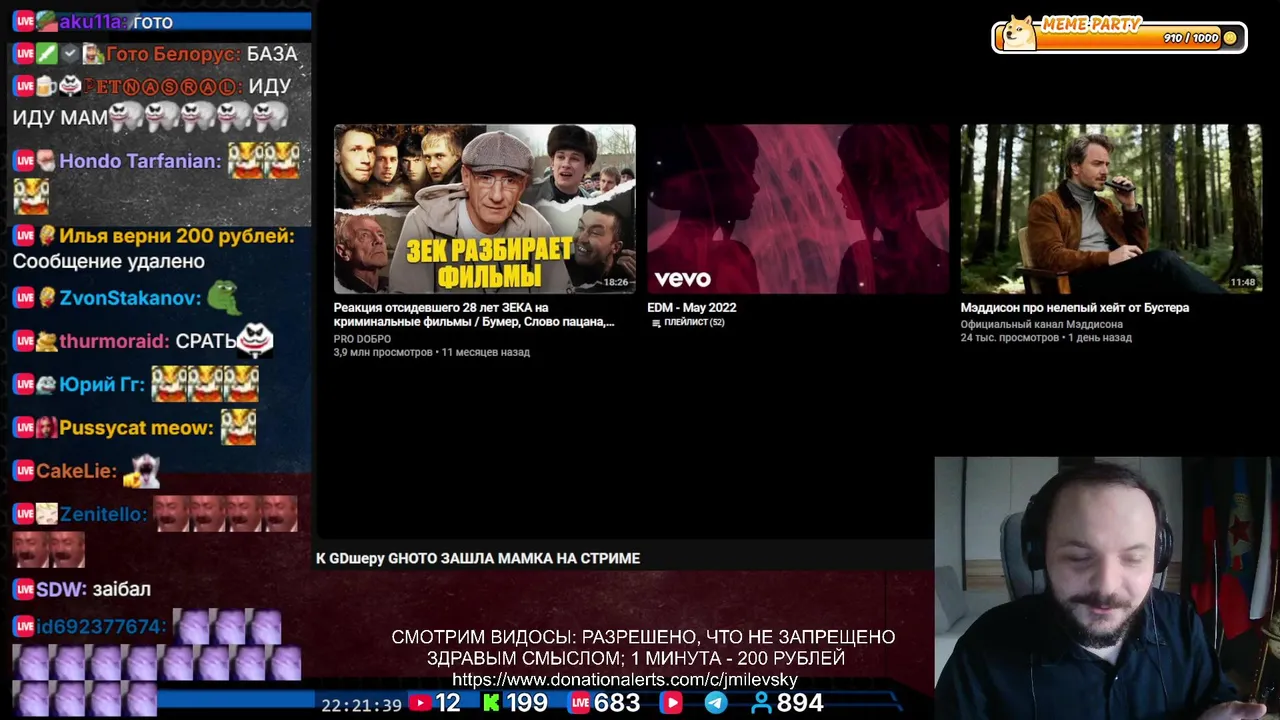Image resolution: width=1280 pixels, height=720 pixels.
Task: Click the '3,9 млн просмотров' view count
Action: coord(383,352)
